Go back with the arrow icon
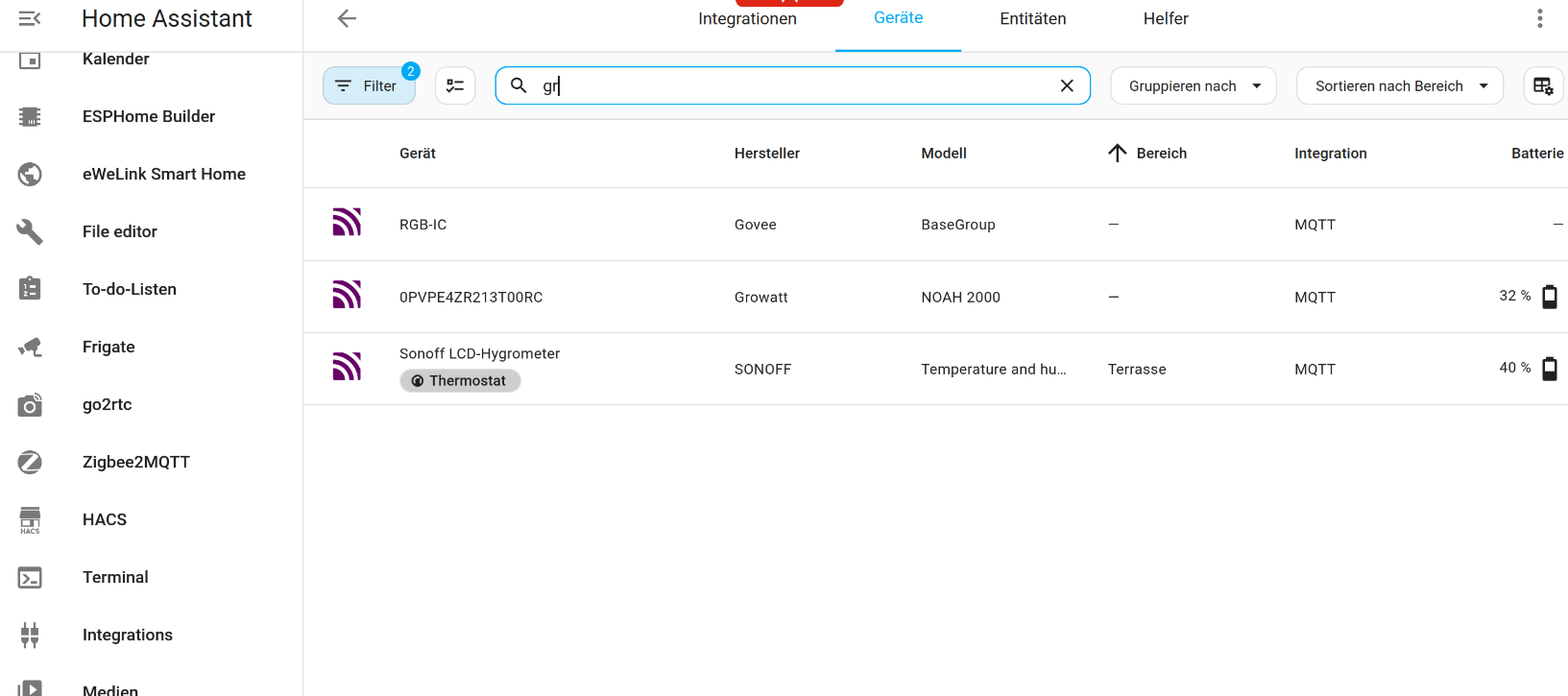The height and width of the screenshot is (696, 1568). coord(347,18)
